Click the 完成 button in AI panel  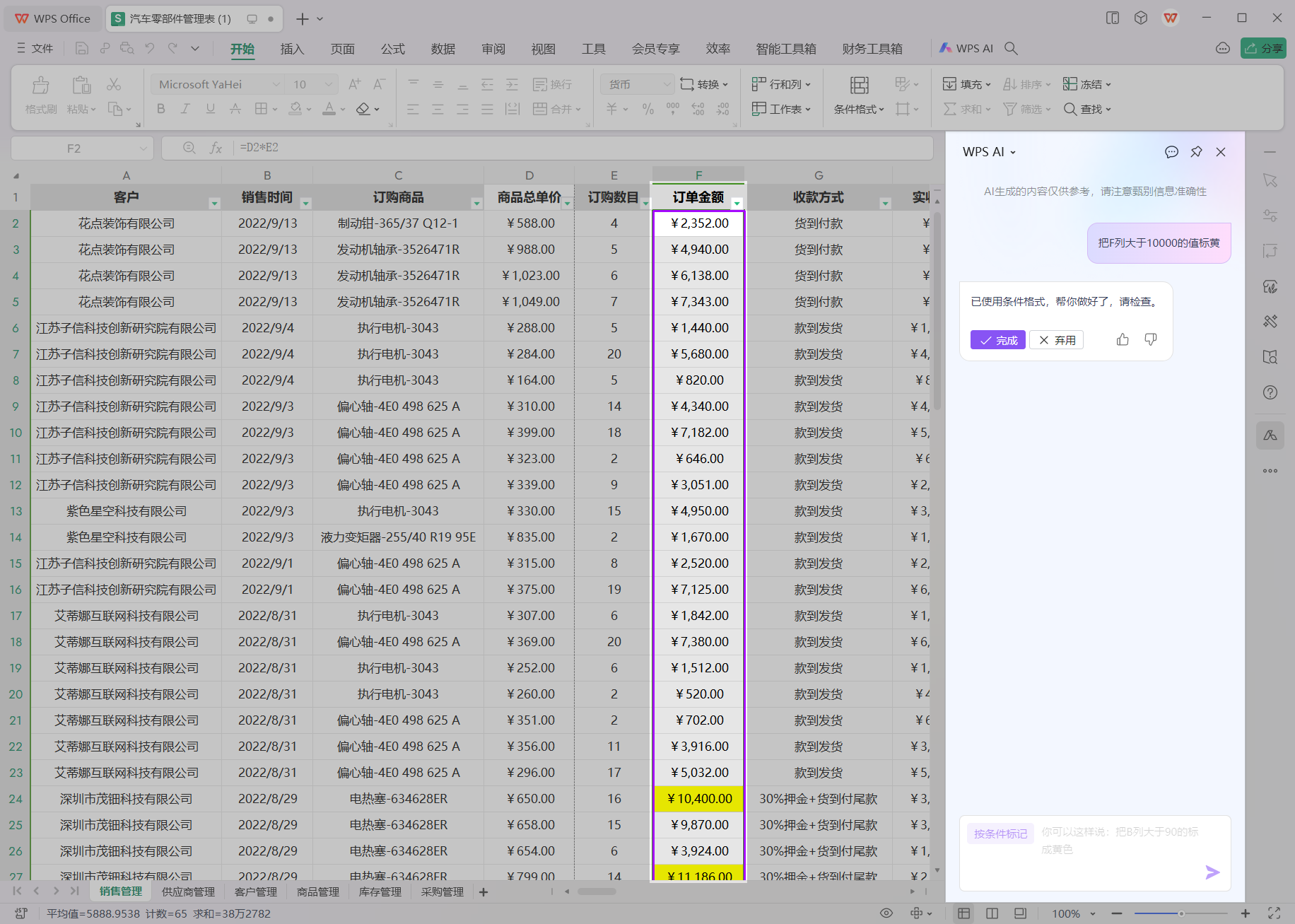997,340
